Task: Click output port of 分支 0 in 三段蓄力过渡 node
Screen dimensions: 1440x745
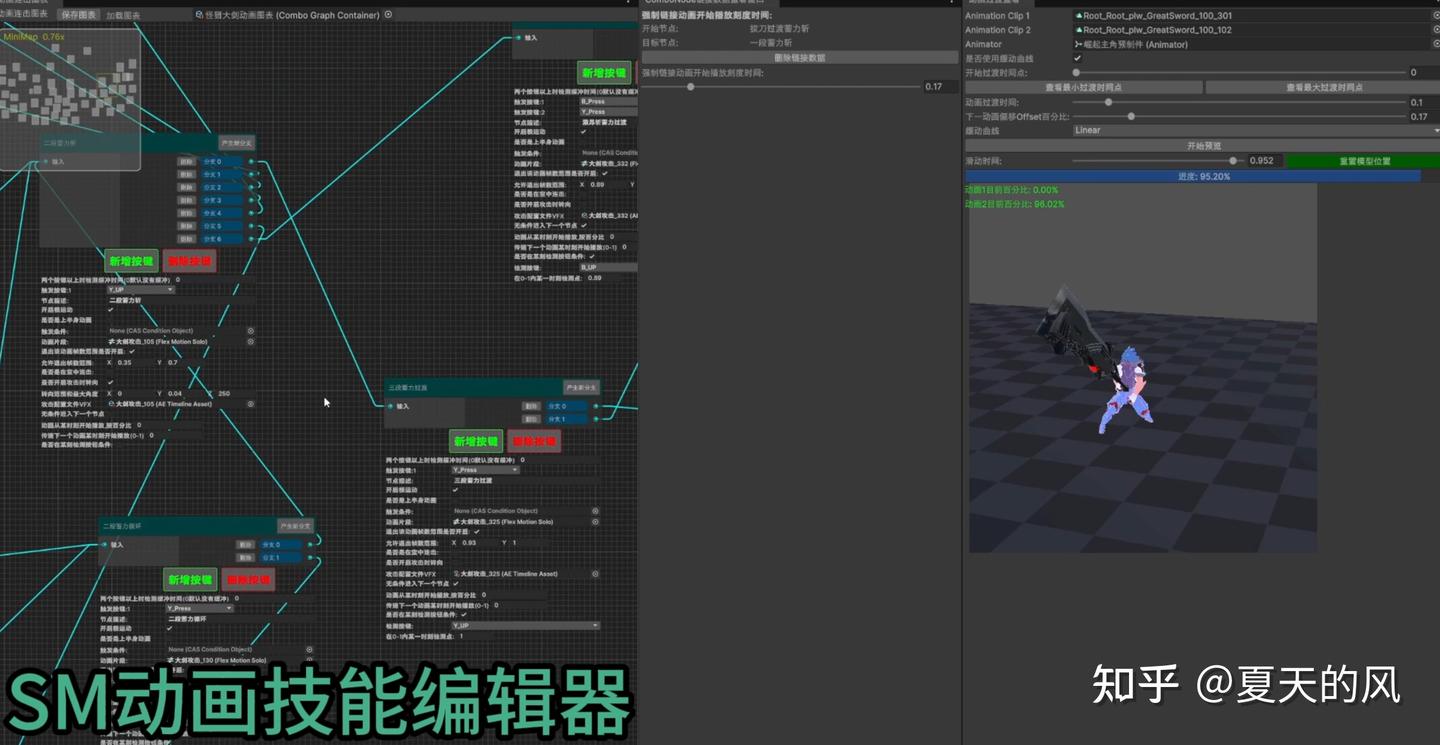Action: click(x=596, y=406)
